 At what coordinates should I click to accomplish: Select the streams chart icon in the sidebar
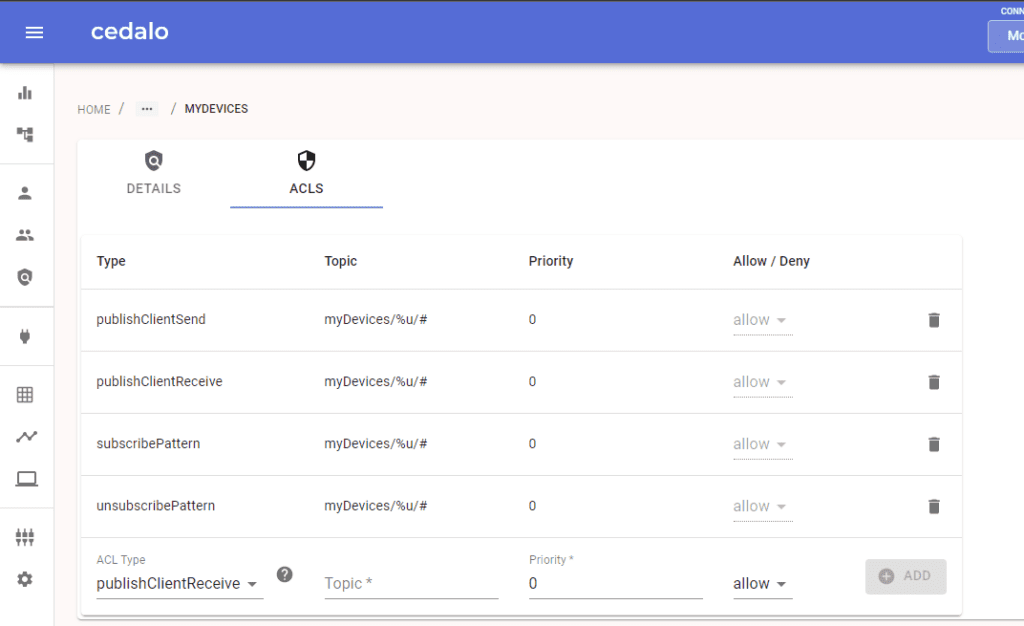(25, 436)
